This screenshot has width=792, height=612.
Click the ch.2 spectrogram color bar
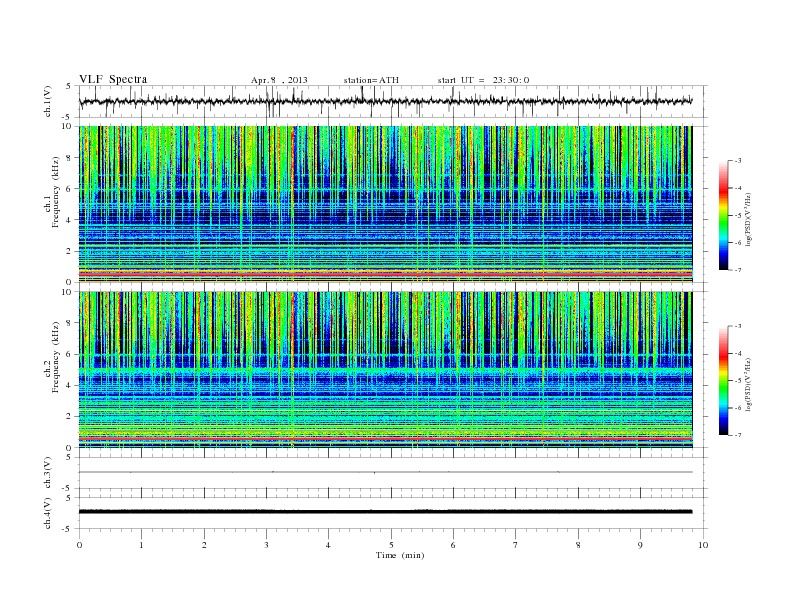(724, 381)
